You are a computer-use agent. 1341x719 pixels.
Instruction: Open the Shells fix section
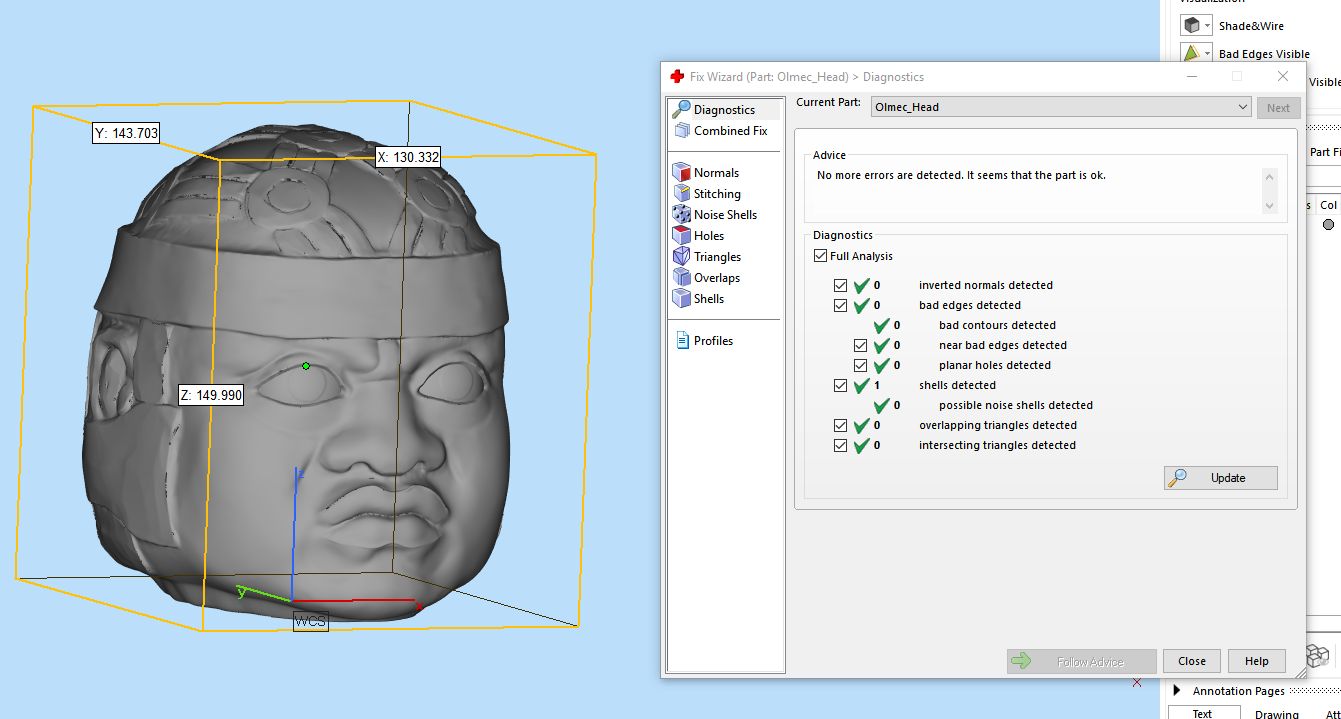point(708,299)
